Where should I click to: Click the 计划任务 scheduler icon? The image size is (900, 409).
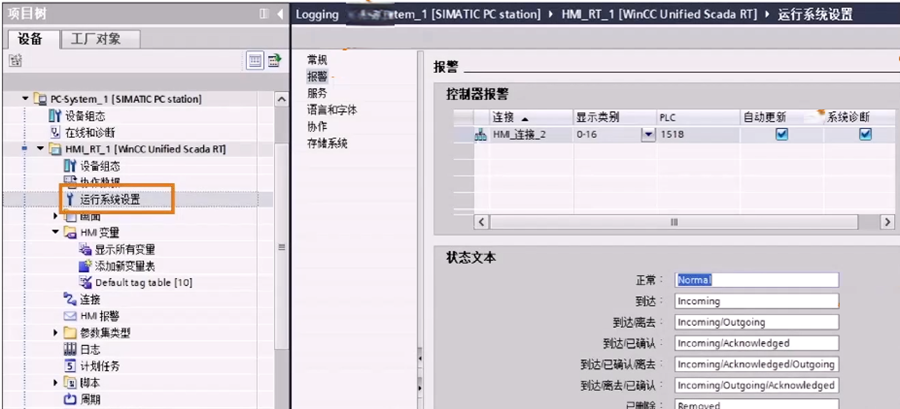pos(70,366)
